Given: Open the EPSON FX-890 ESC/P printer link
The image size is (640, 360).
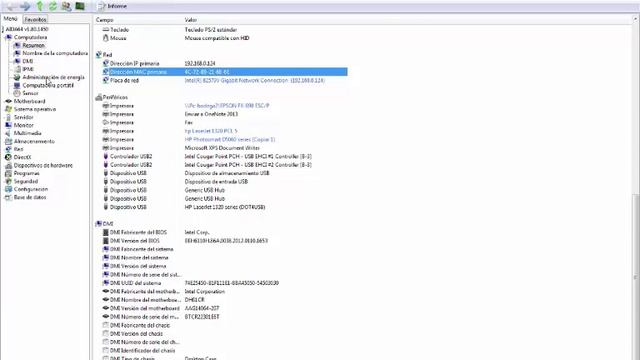Looking at the screenshot, I should (227, 106).
